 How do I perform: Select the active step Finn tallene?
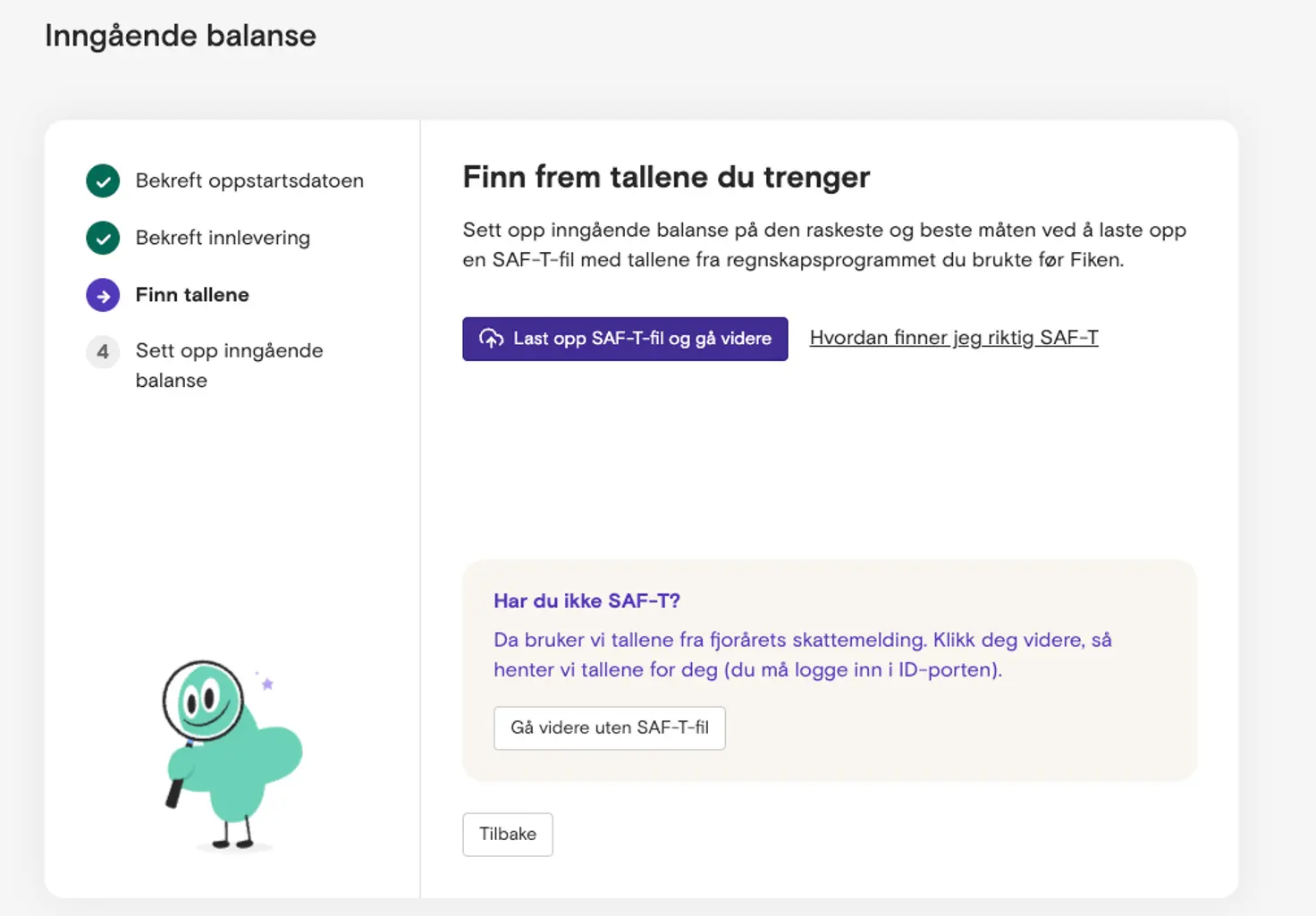193,295
